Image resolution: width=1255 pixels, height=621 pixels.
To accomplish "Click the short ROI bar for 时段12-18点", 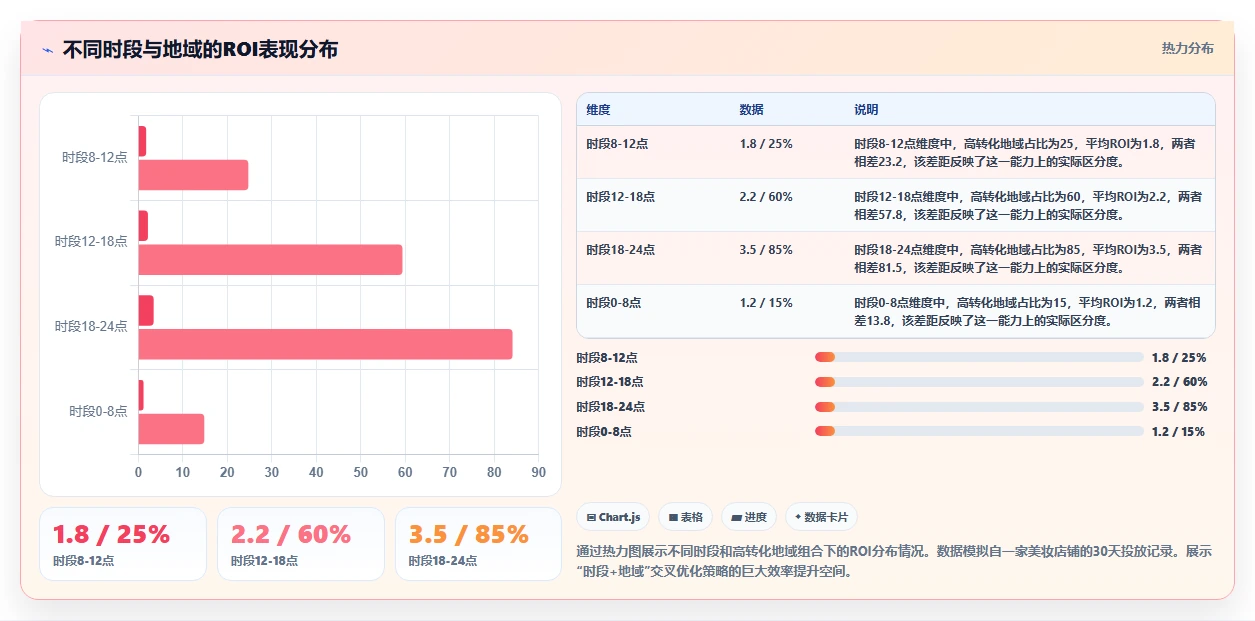I will pos(143,226).
